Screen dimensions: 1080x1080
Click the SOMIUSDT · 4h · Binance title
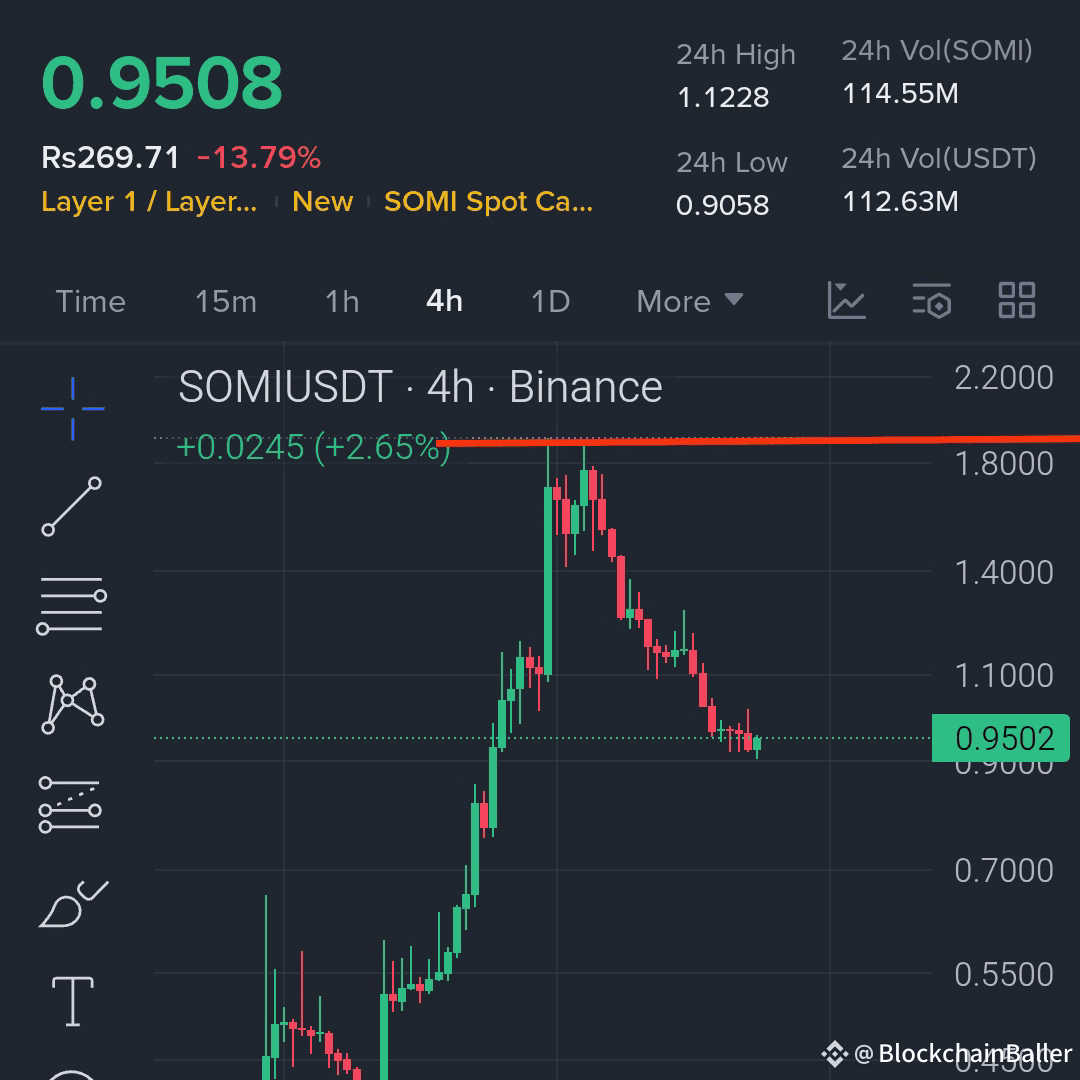tap(420, 386)
